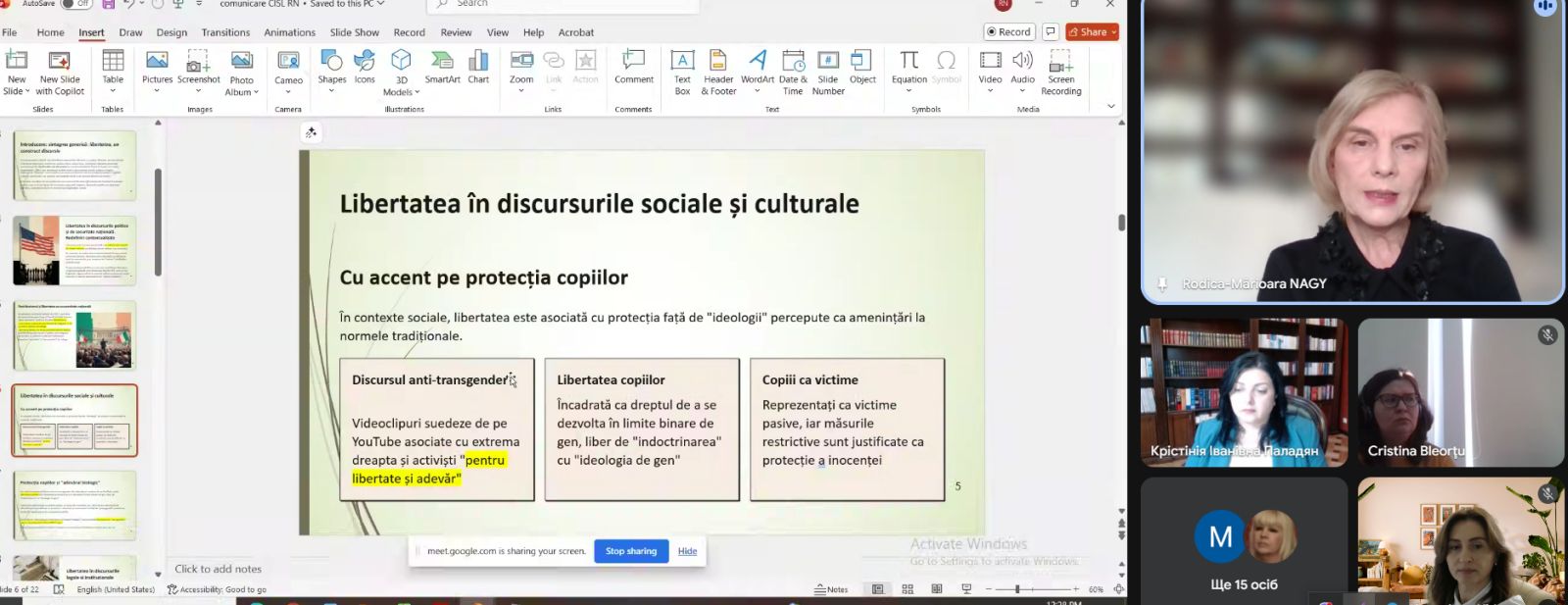This screenshot has width=1568, height=605.
Task: Zoom in with the plus button
Action: click(1076, 589)
